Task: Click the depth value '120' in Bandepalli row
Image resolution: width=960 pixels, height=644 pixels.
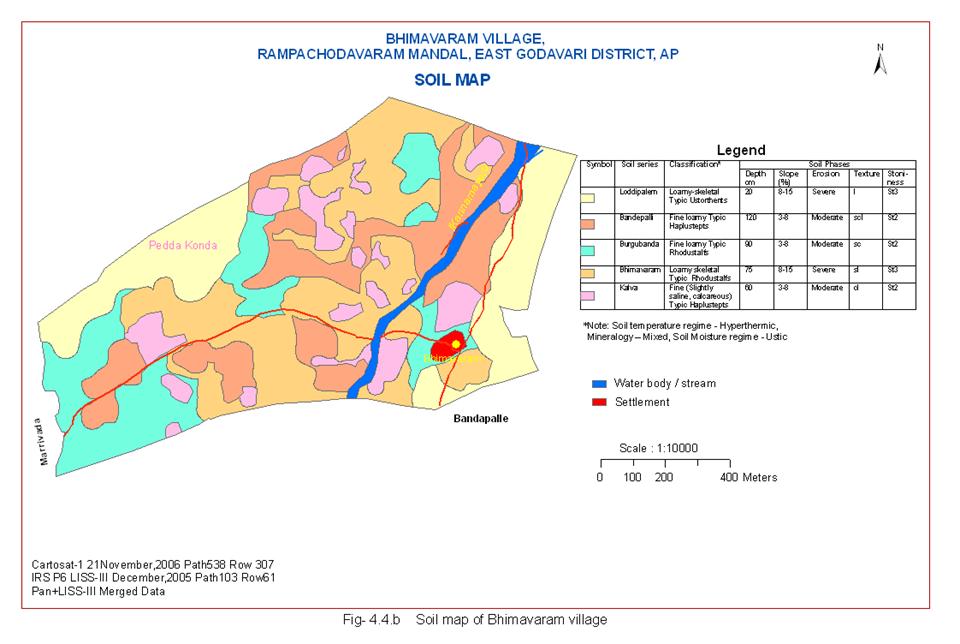Action: click(751, 217)
